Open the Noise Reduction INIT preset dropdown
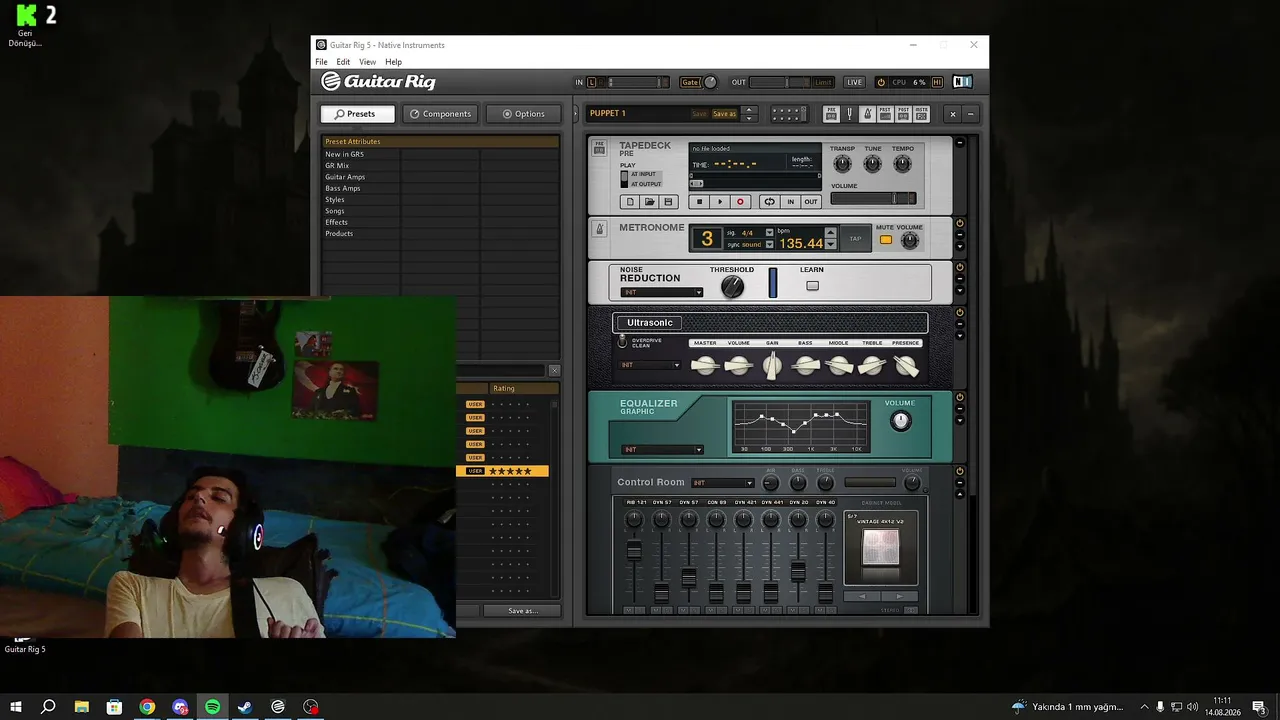Image resolution: width=1280 pixels, height=720 pixels. [x=662, y=292]
